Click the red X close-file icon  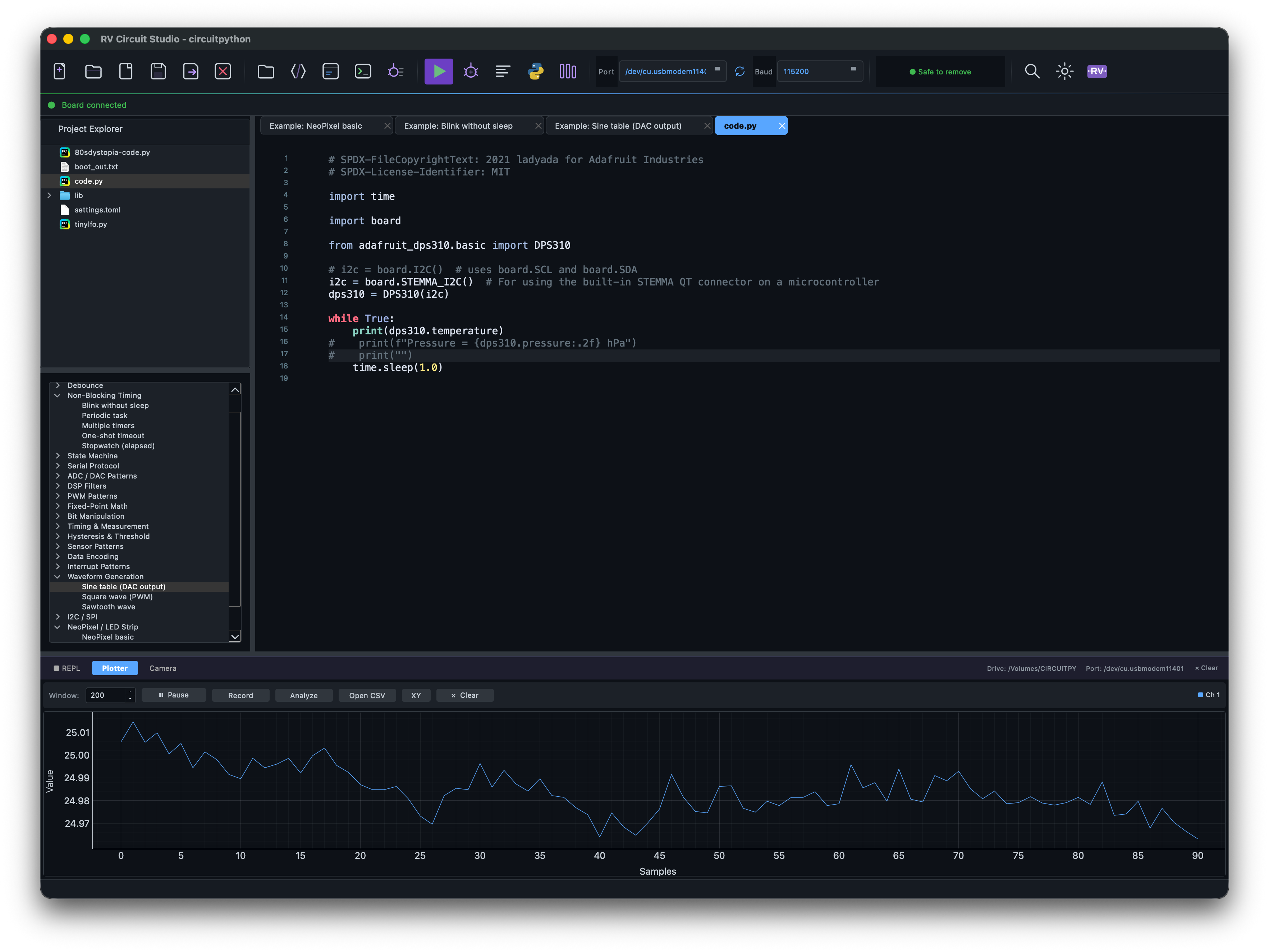pos(223,72)
